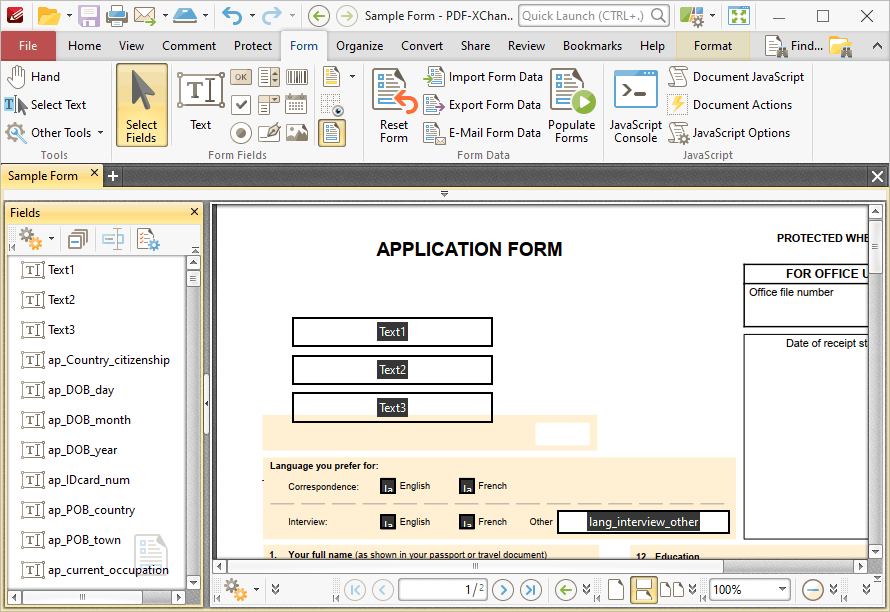Add a date field with calendar icon
Image resolution: width=890 pixels, height=612 pixels.
tap(296, 104)
